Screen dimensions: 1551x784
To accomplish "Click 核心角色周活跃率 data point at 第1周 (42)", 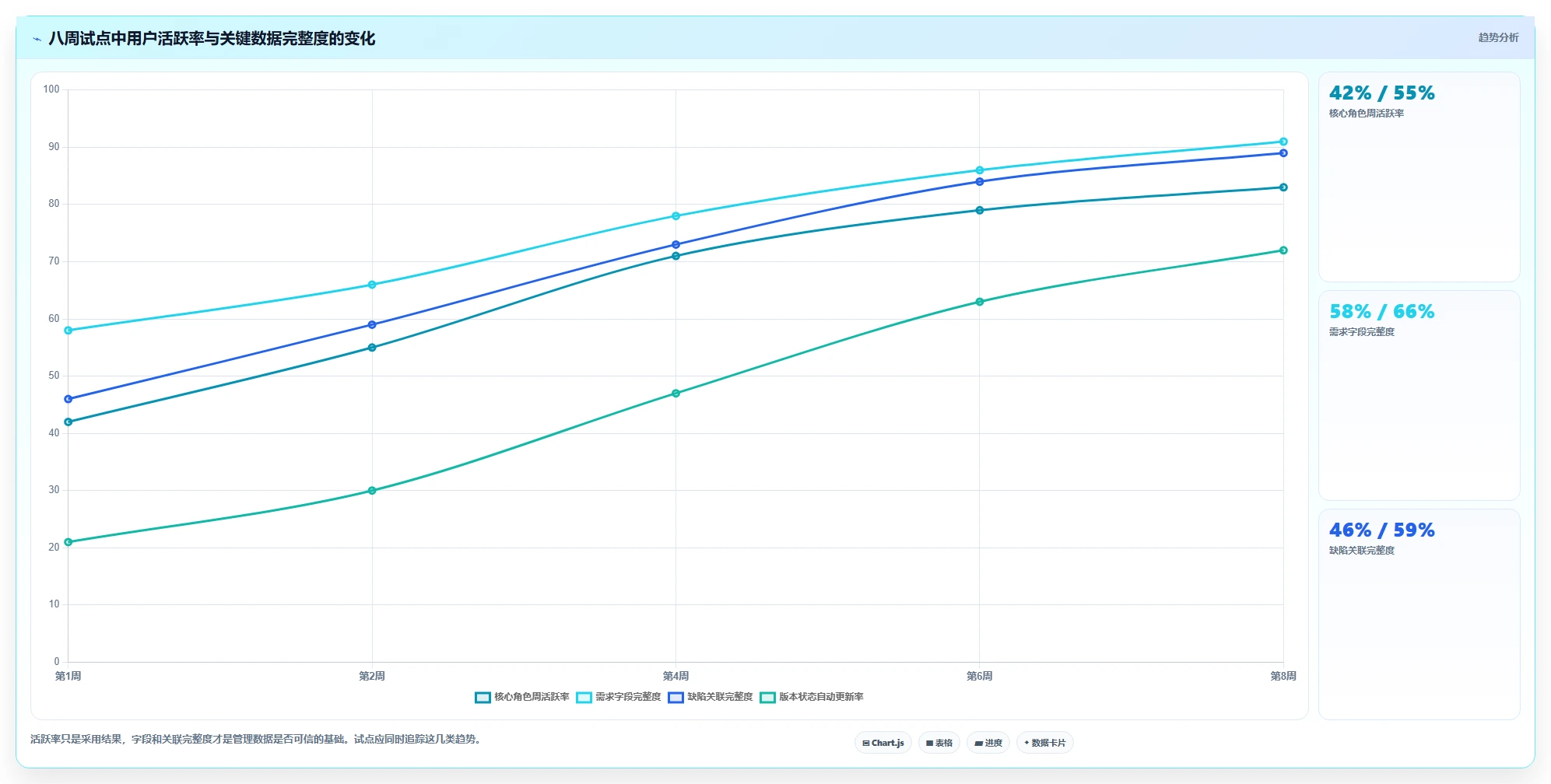I will [x=68, y=422].
